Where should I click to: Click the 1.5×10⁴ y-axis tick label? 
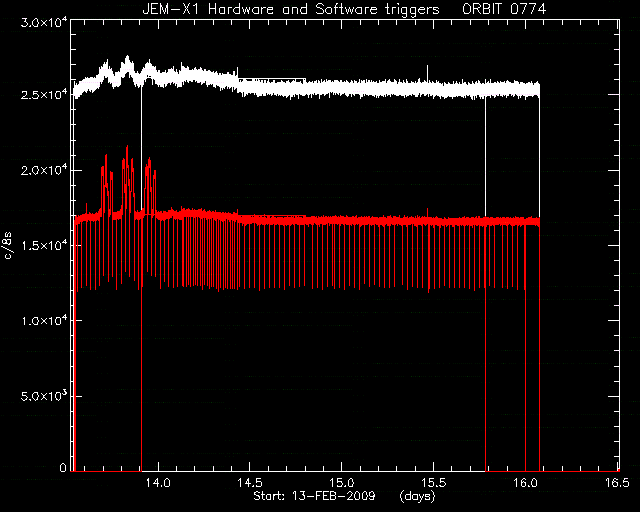pos(44,245)
